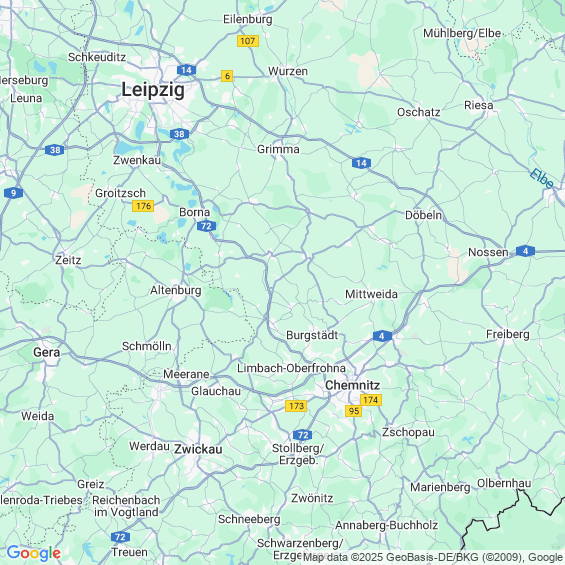Screen dimensions: 565x565
Task: Select the A 4 shield next to Nossen
Action: click(x=525, y=251)
